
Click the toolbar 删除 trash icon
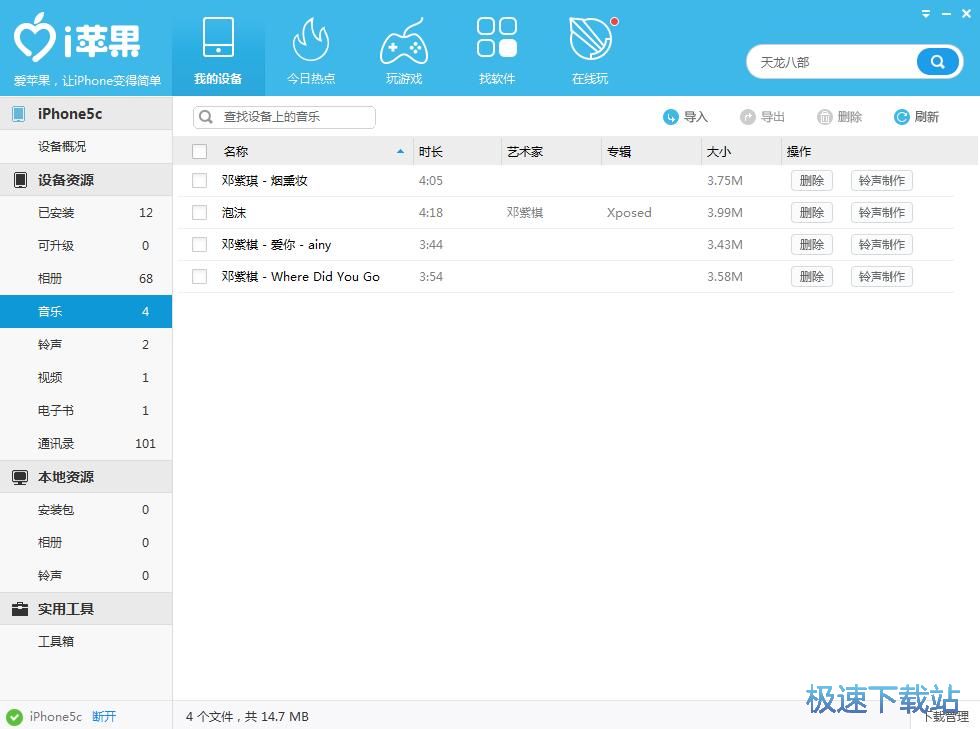coord(825,117)
